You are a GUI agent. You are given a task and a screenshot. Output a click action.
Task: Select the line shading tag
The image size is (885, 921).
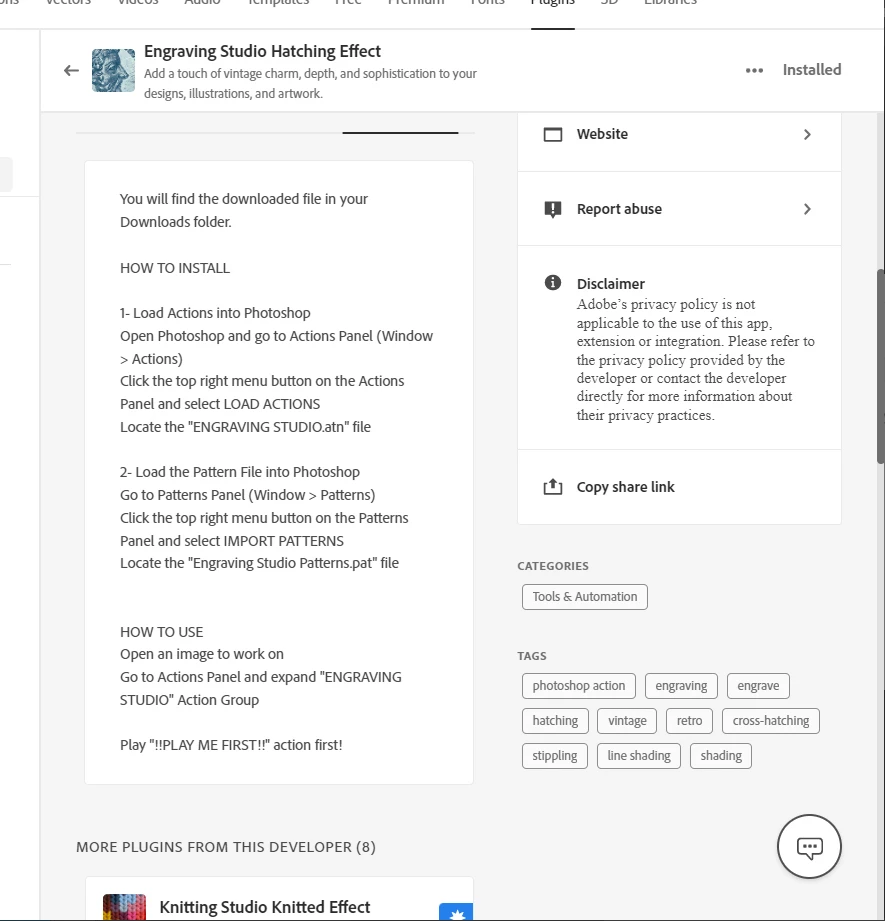tap(639, 756)
